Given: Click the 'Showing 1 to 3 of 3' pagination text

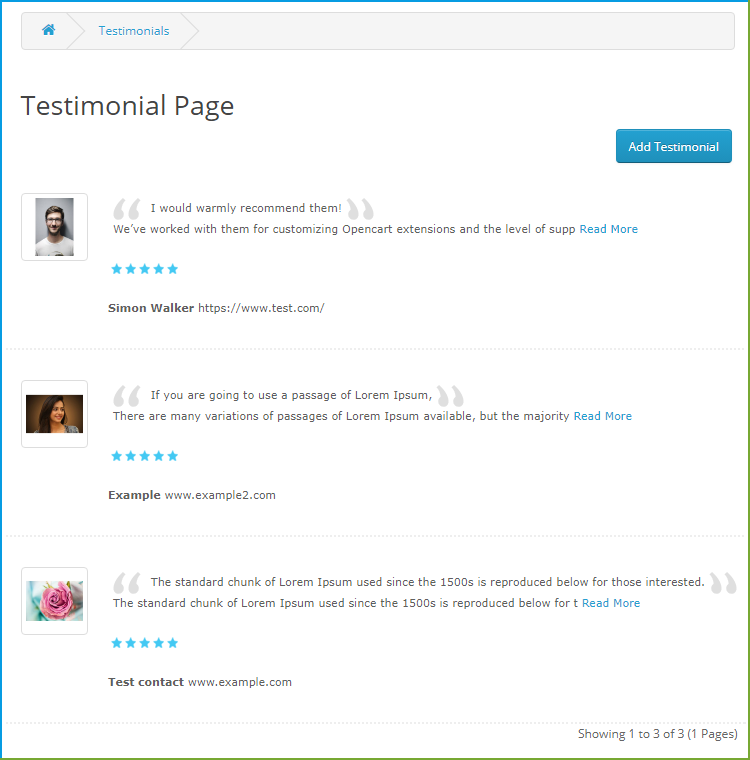Looking at the screenshot, I should (657, 734).
